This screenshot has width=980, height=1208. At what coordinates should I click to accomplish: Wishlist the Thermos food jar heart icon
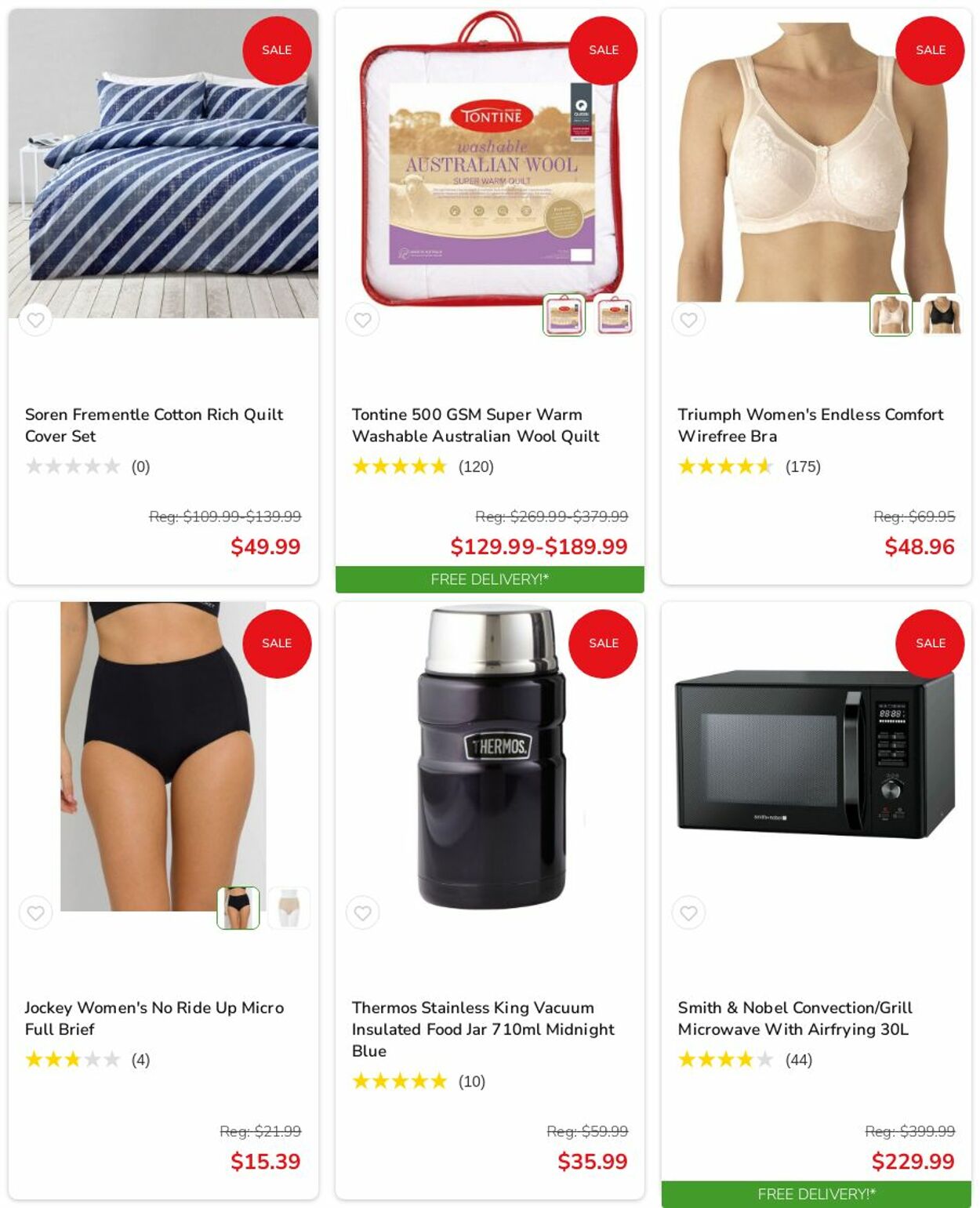tap(362, 912)
